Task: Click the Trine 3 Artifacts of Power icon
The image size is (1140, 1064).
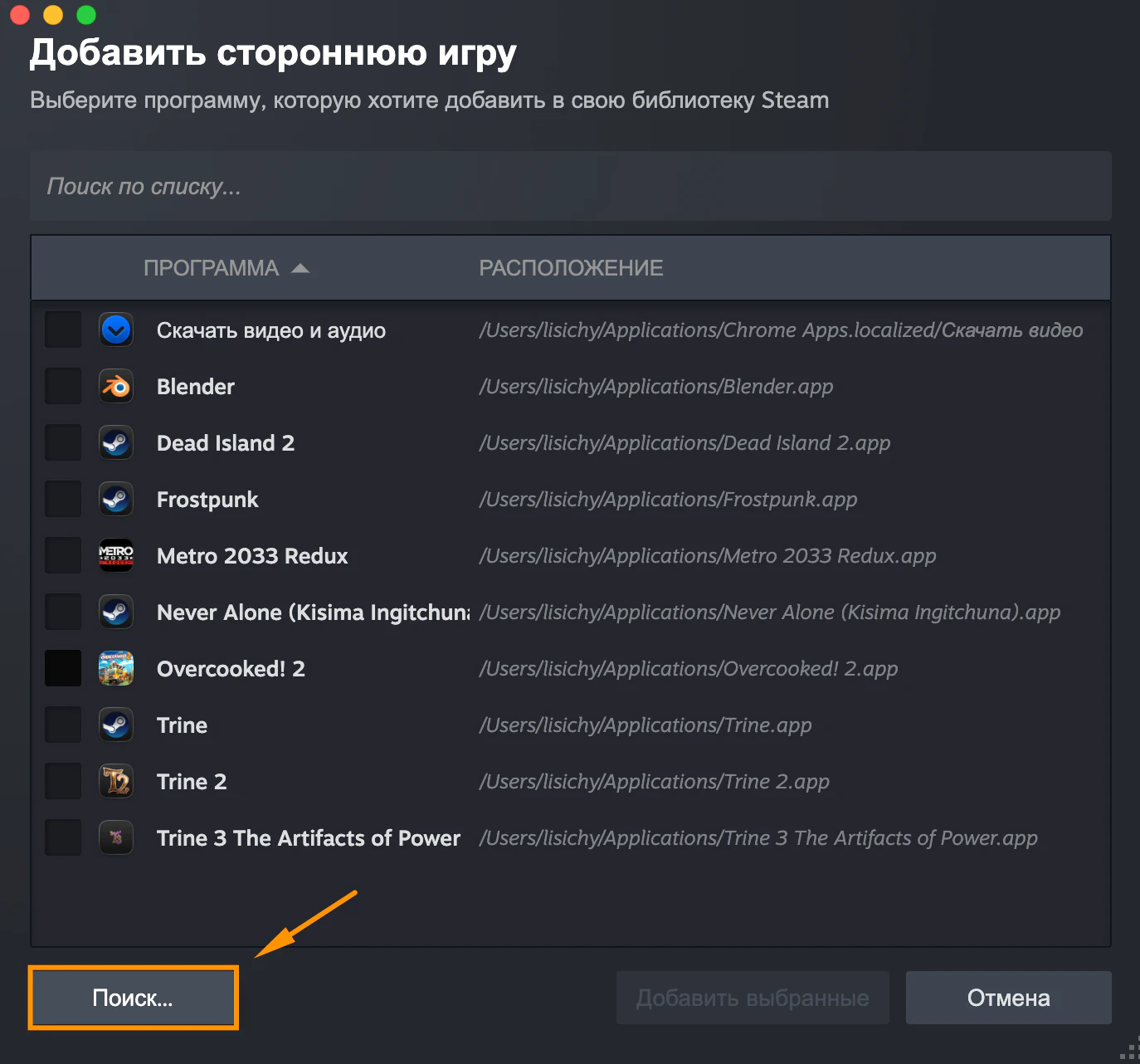Action: click(116, 838)
